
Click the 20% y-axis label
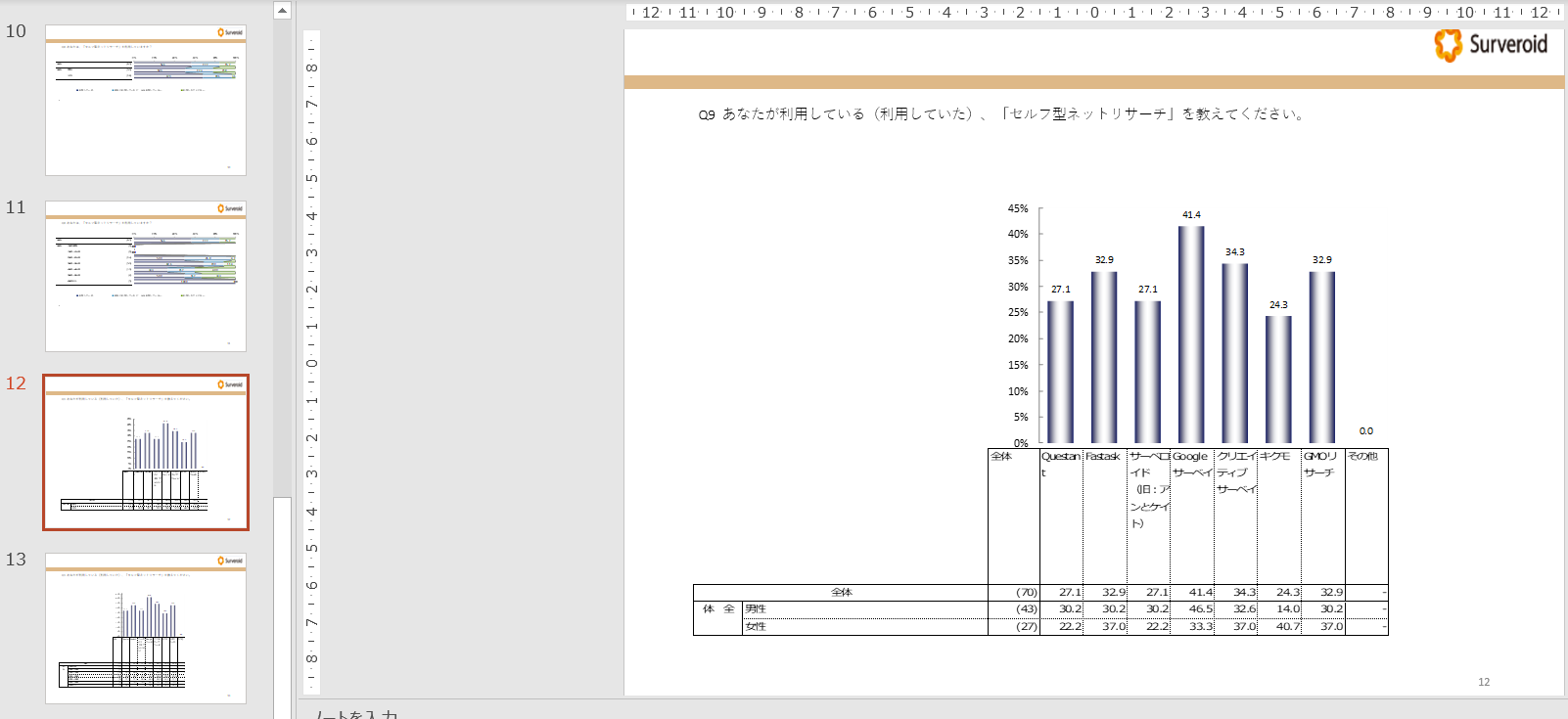point(1018,338)
